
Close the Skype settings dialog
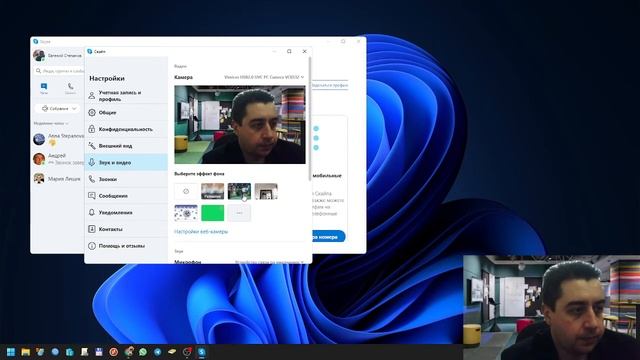[x=304, y=51]
